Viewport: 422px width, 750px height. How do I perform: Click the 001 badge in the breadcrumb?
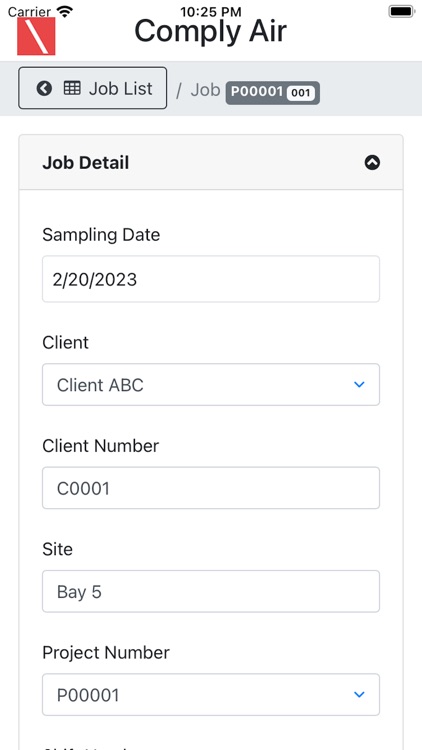tap(301, 93)
